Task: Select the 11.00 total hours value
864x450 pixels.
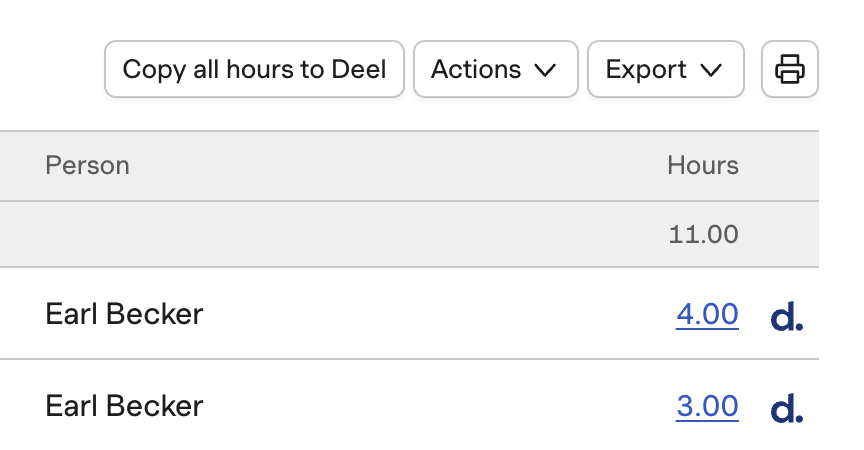Action: coord(703,235)
